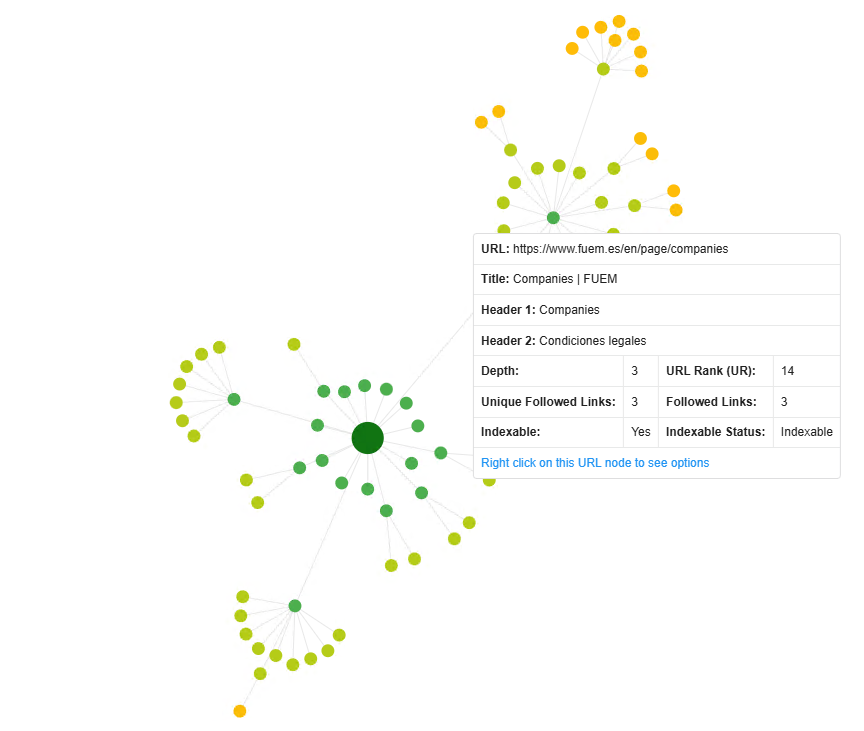Image resolution: width=864 pixels, height=731 pixels.
Task: Click the green hub node of the bottom cluster
Action: pyautogui.click(x=295, y=606)
